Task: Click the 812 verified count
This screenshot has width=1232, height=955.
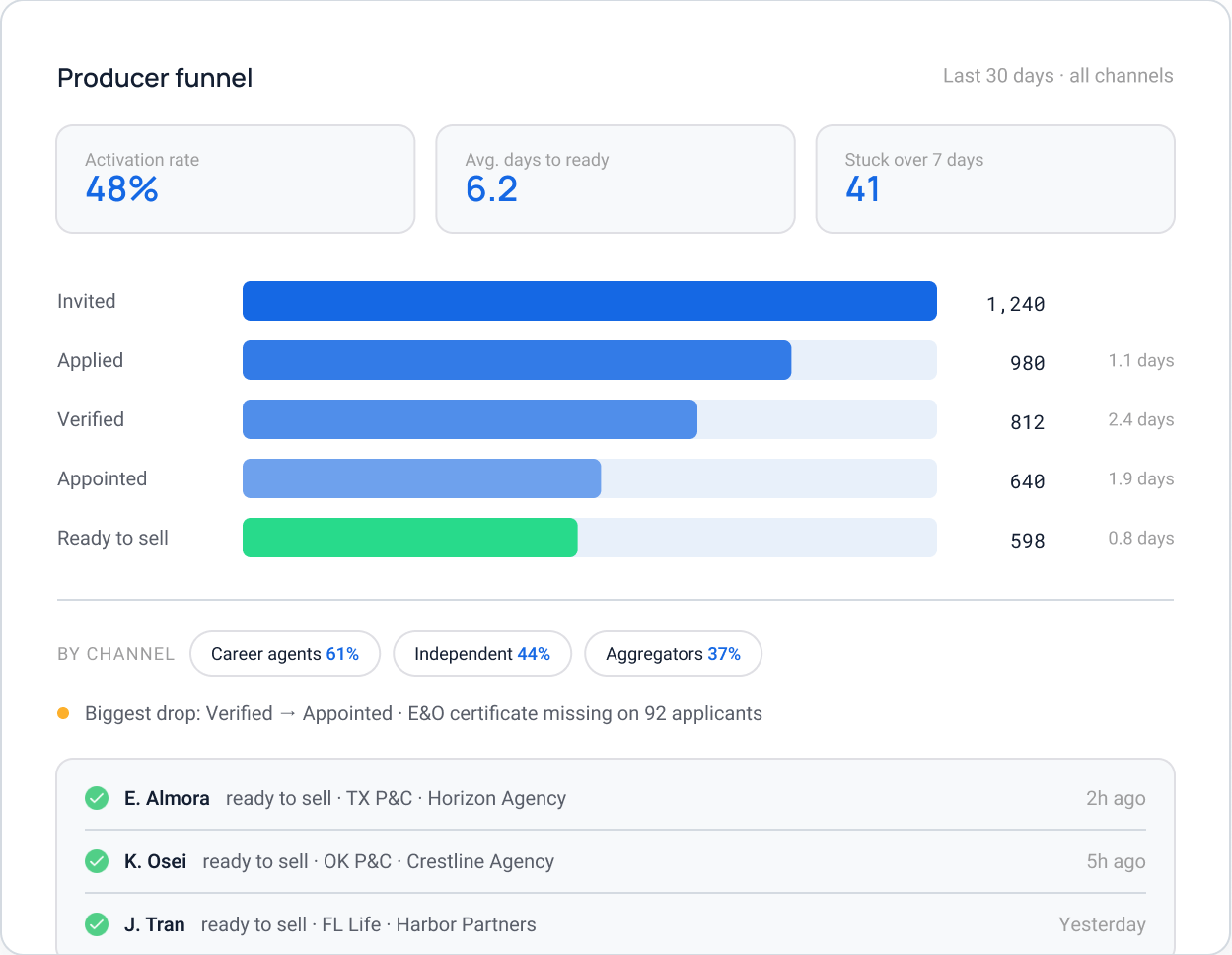Action: pyautogui.click(x=1027, y=422)
